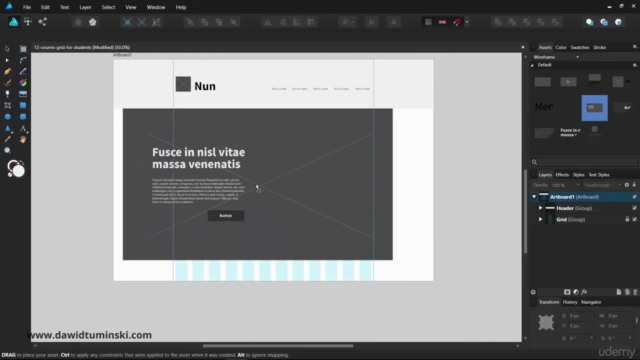Open the Stroke panel tab
The width and height of the screenshot is (640, 360).
tap(600, 48)
